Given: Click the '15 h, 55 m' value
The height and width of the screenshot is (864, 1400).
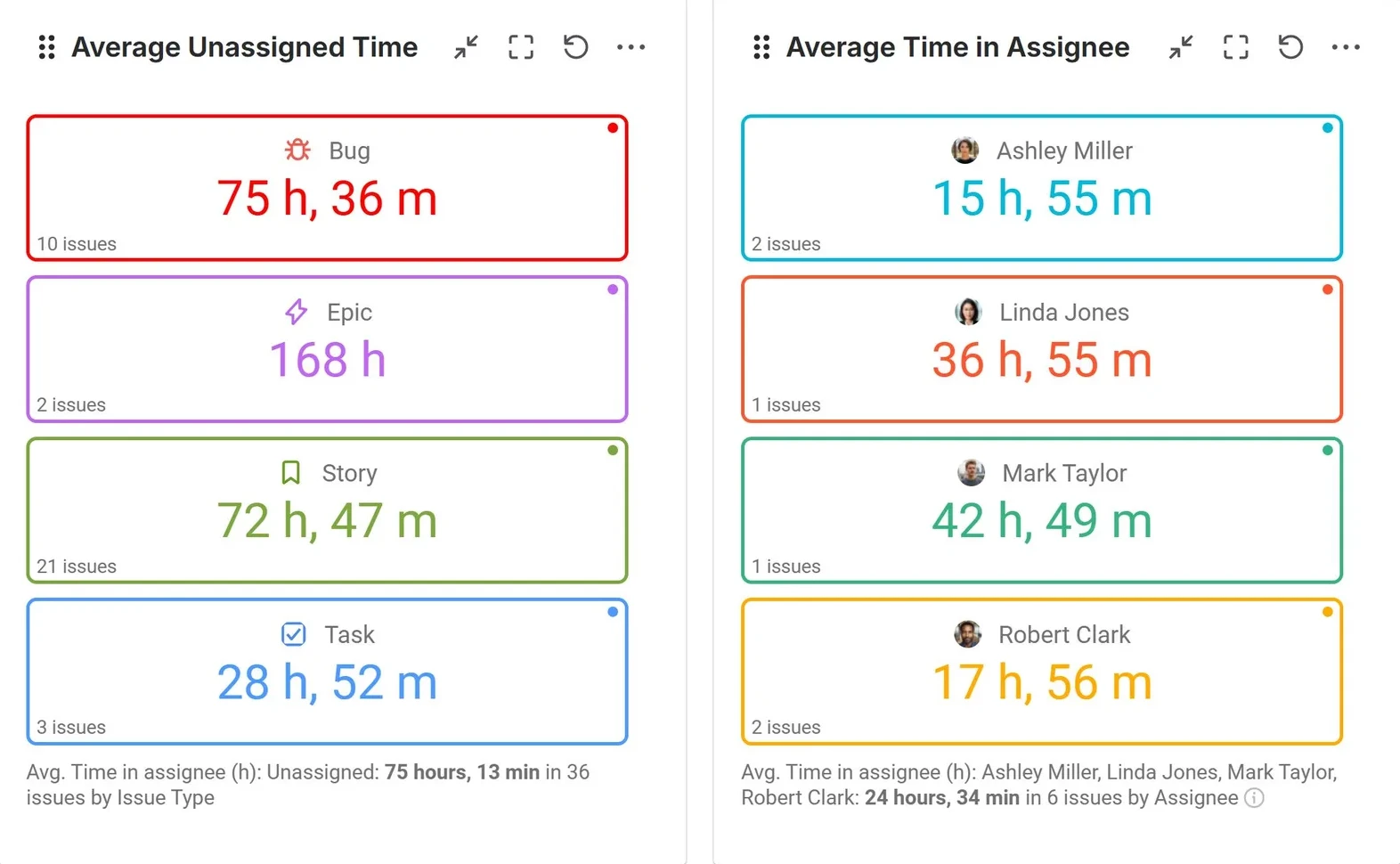Looking at the screenshot, I should [x=1042, y=198].
